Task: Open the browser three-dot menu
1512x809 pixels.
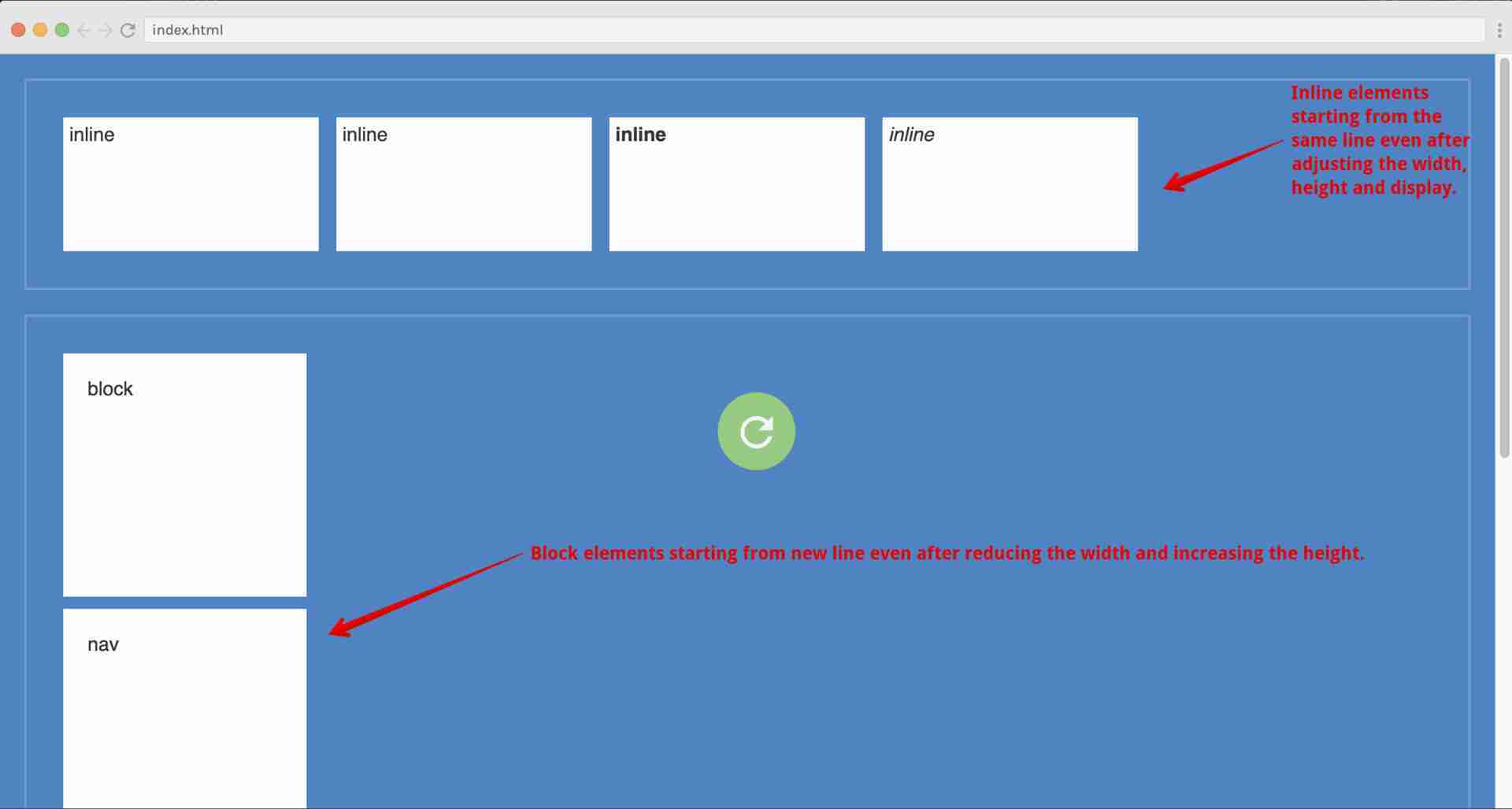Action: tap(1499, 30)
